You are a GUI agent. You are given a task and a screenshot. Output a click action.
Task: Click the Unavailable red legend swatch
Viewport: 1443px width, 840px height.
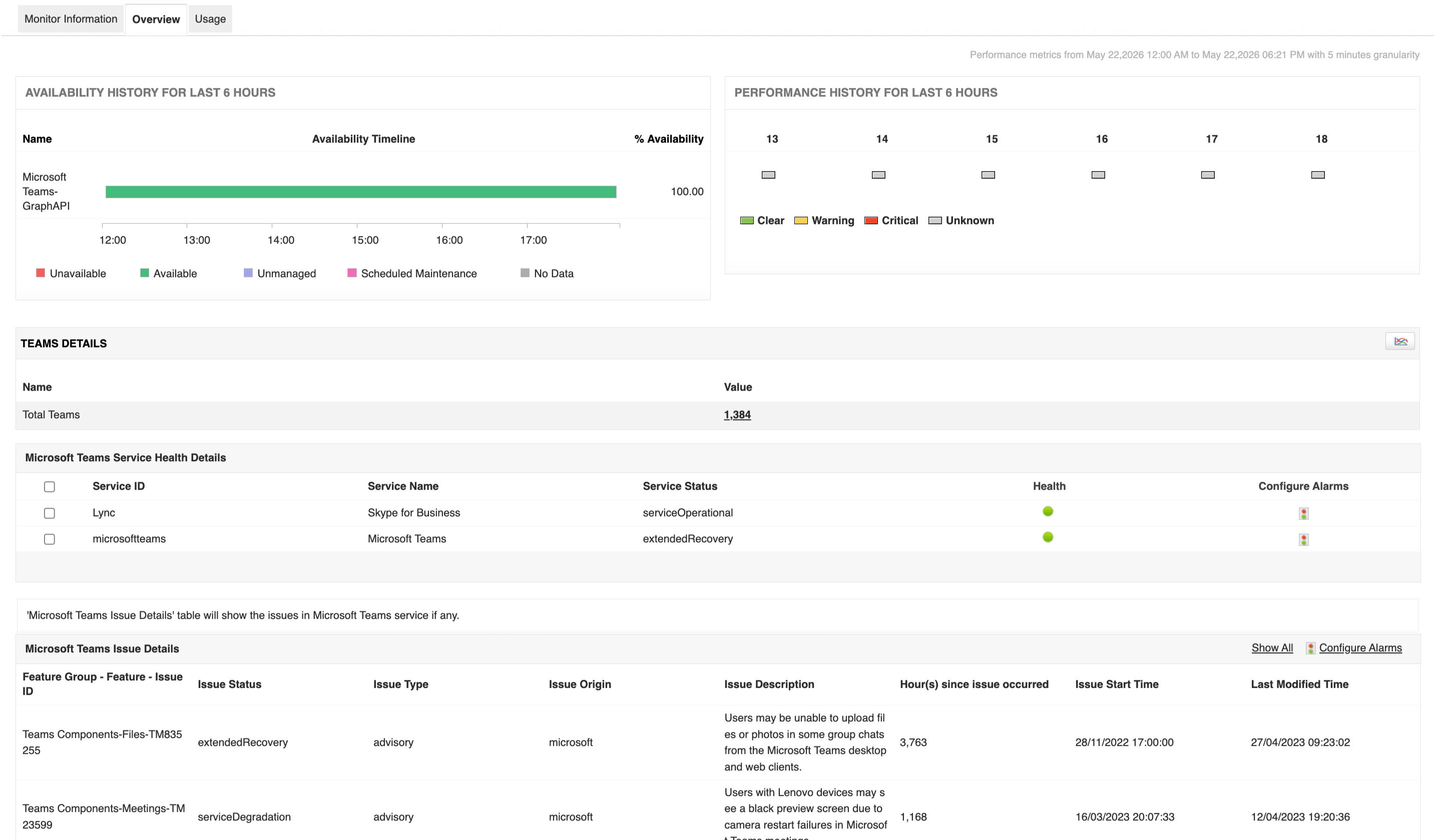pyautogui.click(x=40, y=273)
